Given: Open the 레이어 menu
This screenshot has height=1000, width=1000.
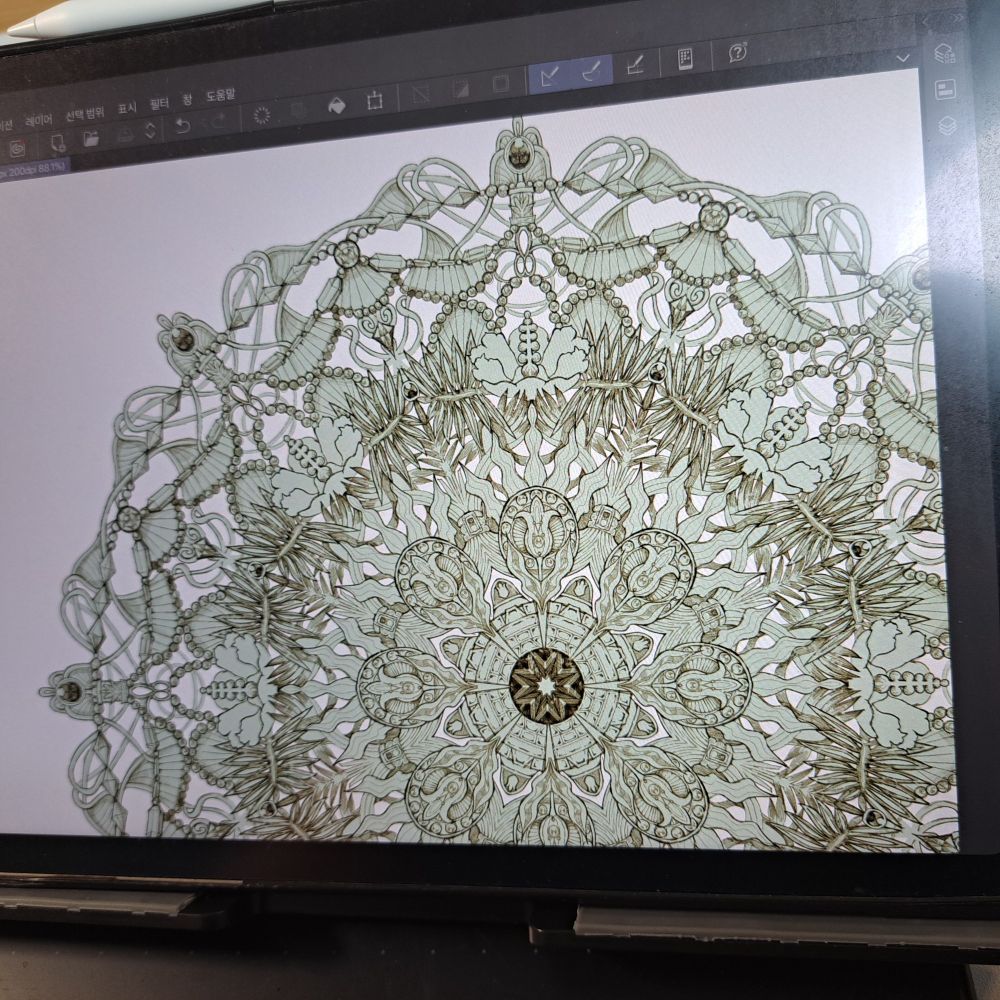Looking at the screenshot, I should coord(39,121).
